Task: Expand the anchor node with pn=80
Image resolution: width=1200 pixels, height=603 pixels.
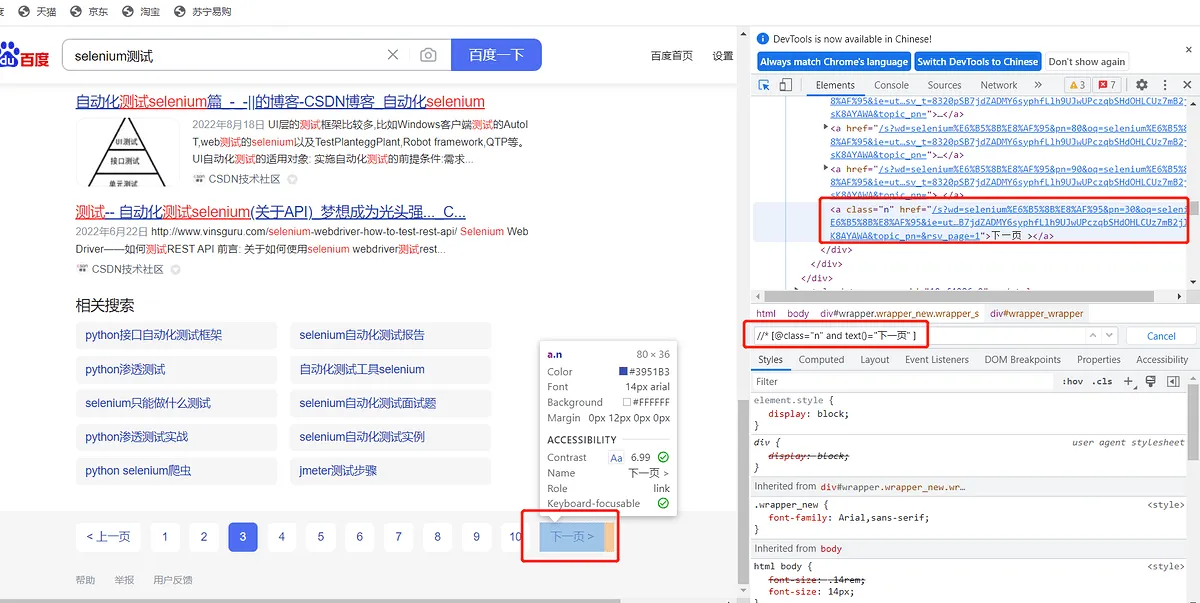Action: (x=827, y=127)
